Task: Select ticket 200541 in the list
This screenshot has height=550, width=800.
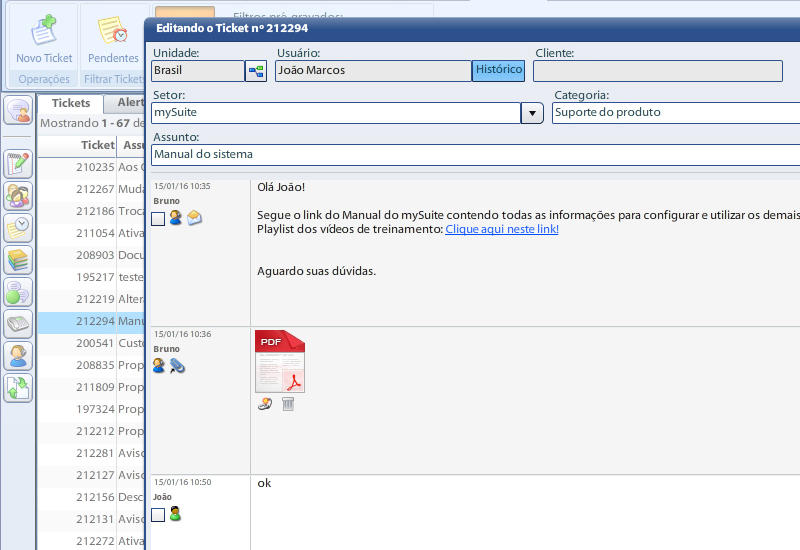Action: 92,343
